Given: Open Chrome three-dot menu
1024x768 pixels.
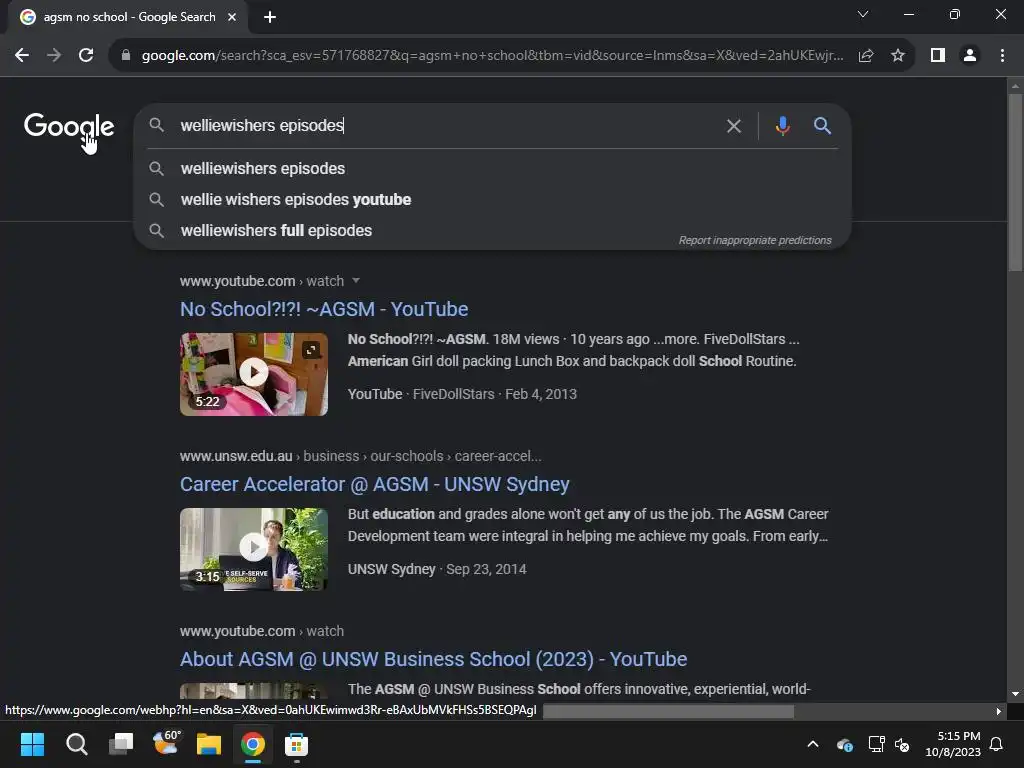Looking at the screenshot, I should [1002, 56].
